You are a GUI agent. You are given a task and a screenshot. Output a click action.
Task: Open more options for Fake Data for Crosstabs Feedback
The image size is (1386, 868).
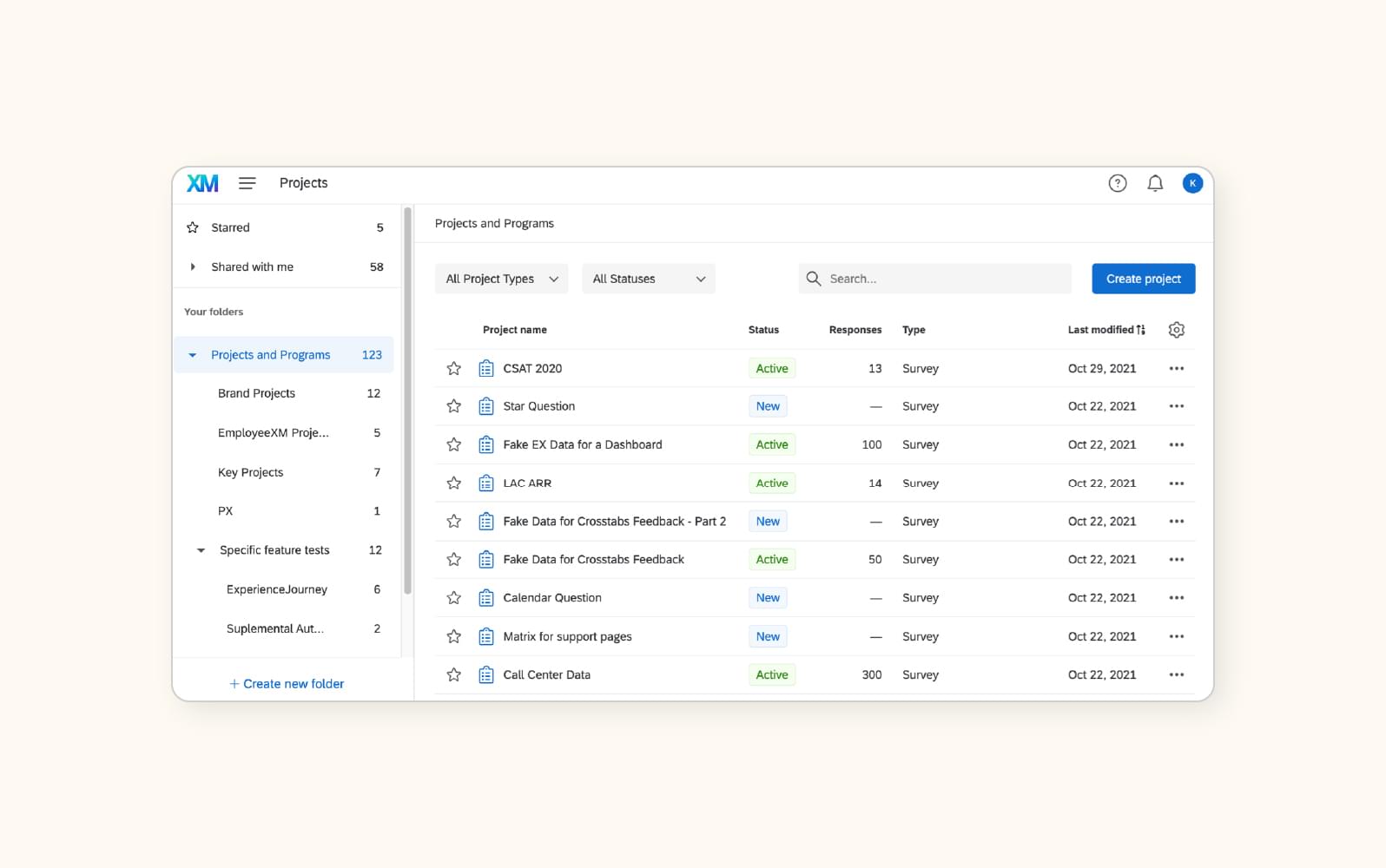coord(1177,560)
